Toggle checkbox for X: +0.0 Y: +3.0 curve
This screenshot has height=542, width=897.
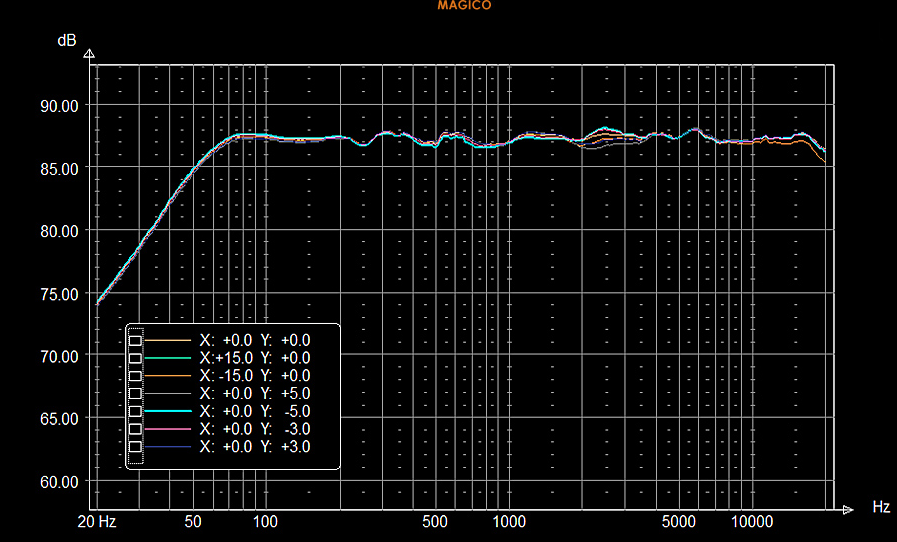[135, 447]
